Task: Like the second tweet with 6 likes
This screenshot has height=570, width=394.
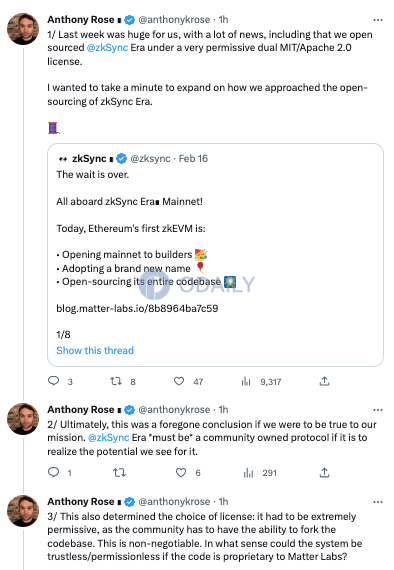Action: pyautogui.click(x=181, y=473)
